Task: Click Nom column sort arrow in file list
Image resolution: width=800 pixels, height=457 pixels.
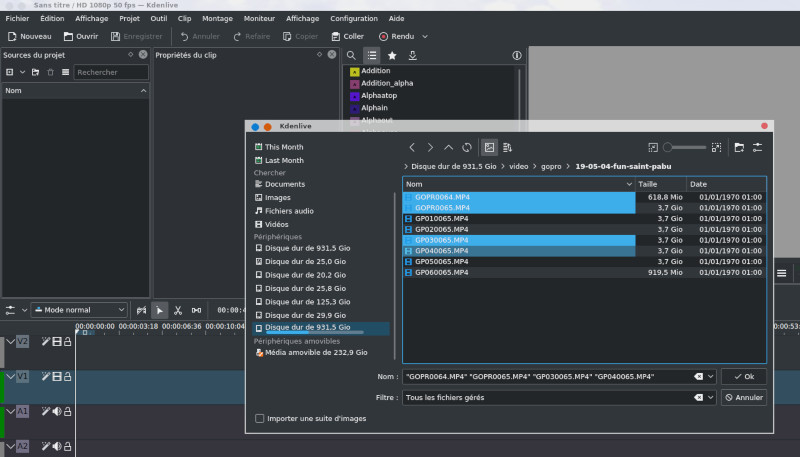Action: (x=629, y=184)
